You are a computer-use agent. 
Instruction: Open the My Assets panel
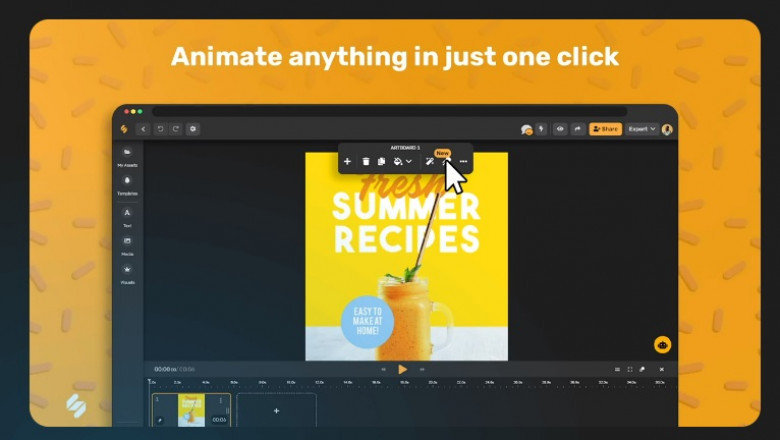point(127,154)
